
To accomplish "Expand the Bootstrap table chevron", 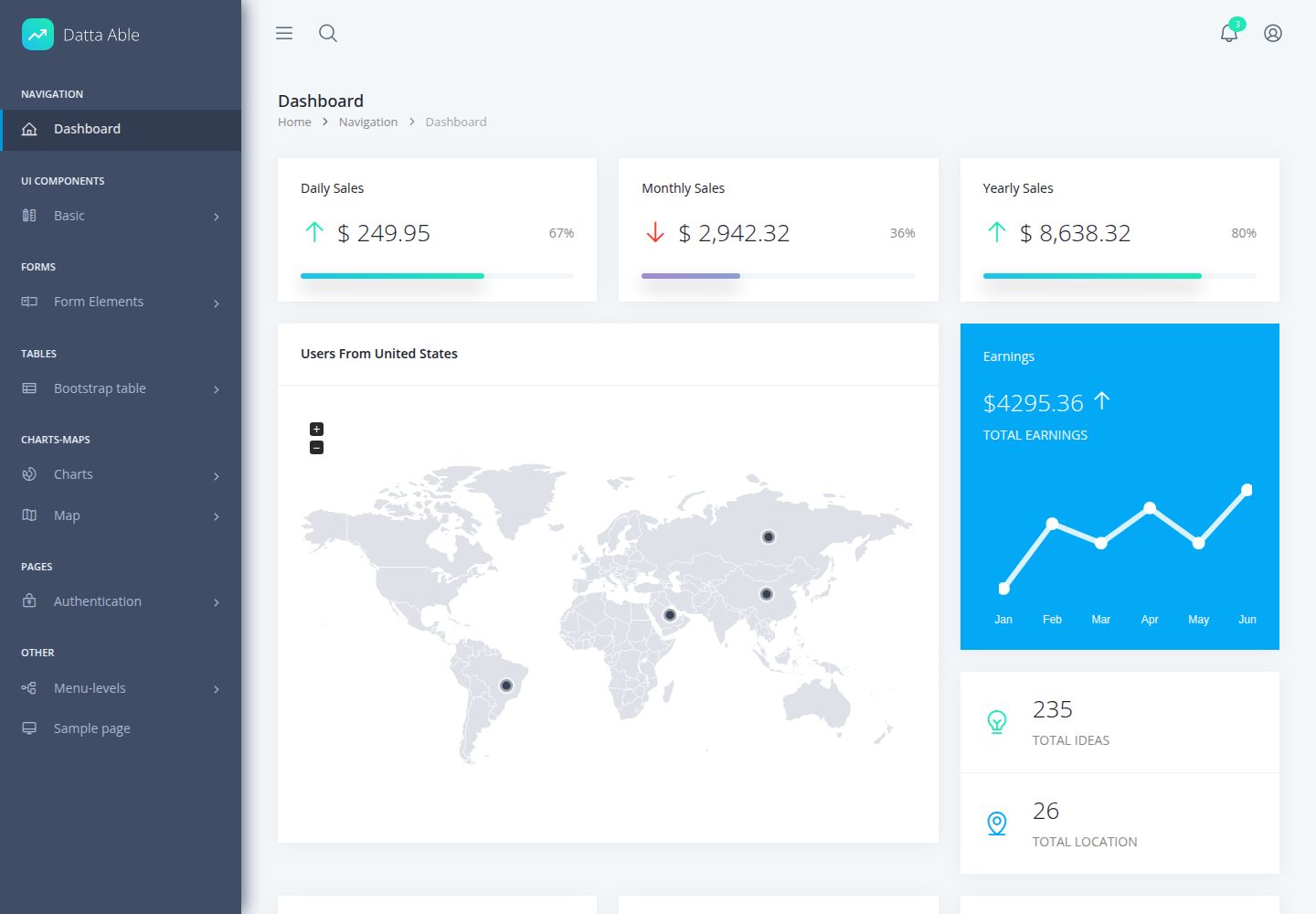I will pyautogui.click(x=217, y=389).
